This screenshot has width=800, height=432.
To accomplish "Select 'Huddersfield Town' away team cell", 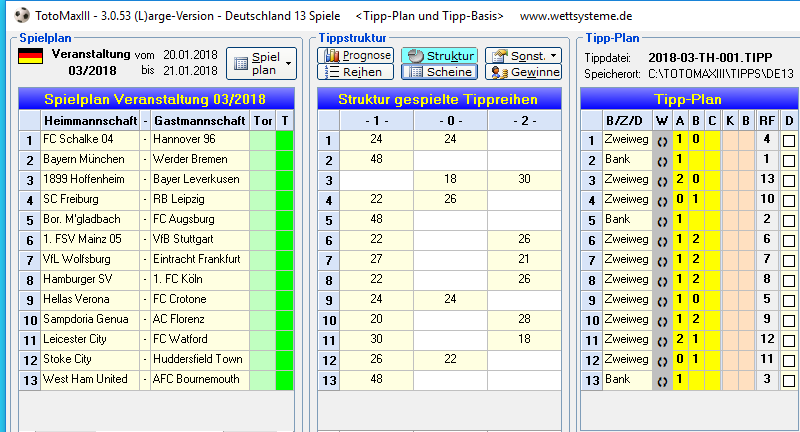I will (x=199, y=360).
